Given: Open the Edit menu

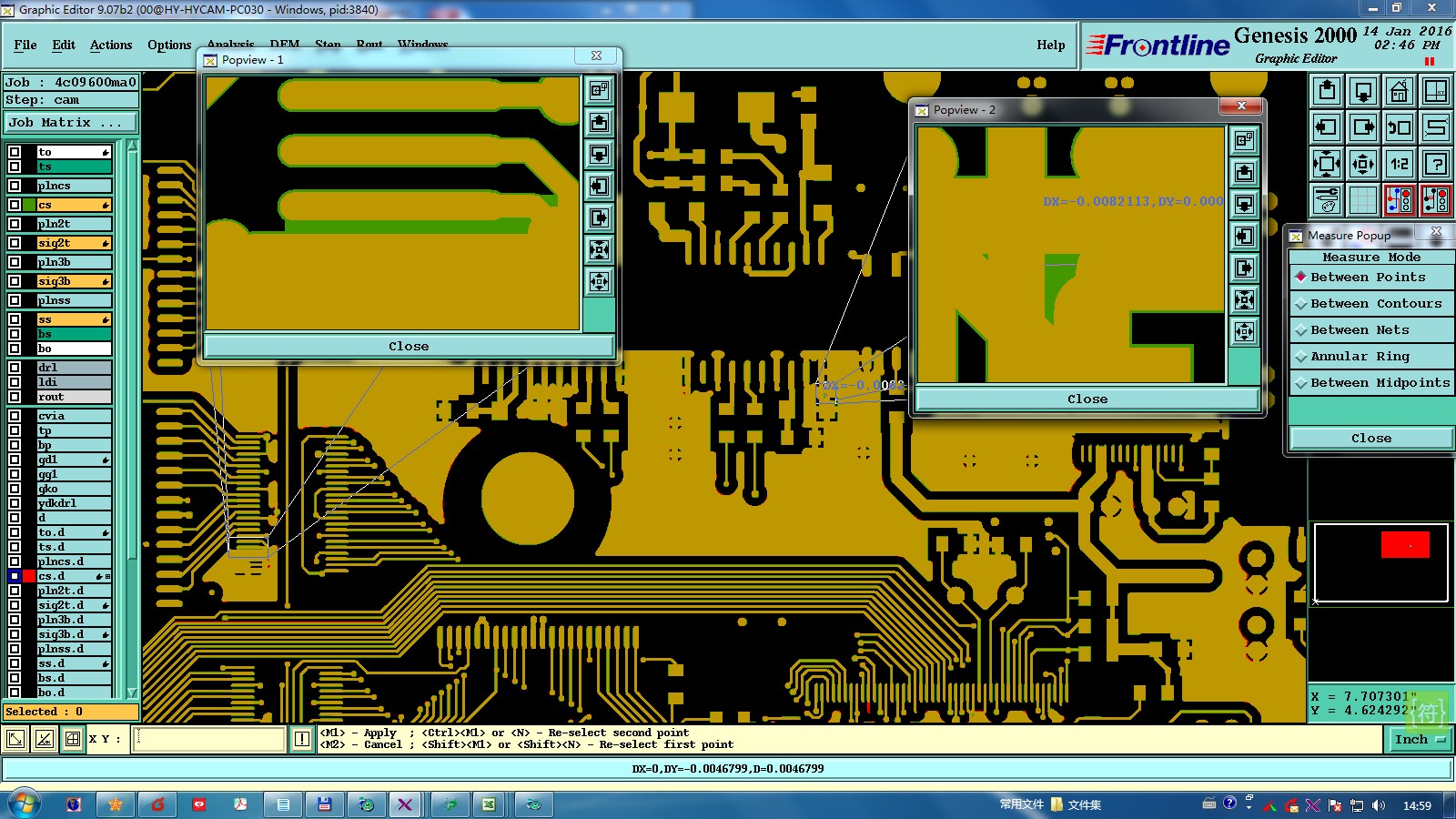Looking at the screenshot, I should coord(64,45).
